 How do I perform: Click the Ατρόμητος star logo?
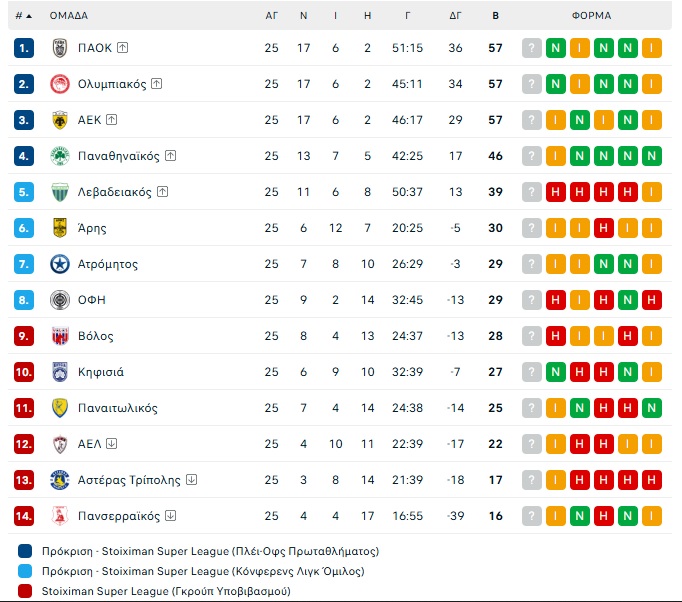(59, 264)
